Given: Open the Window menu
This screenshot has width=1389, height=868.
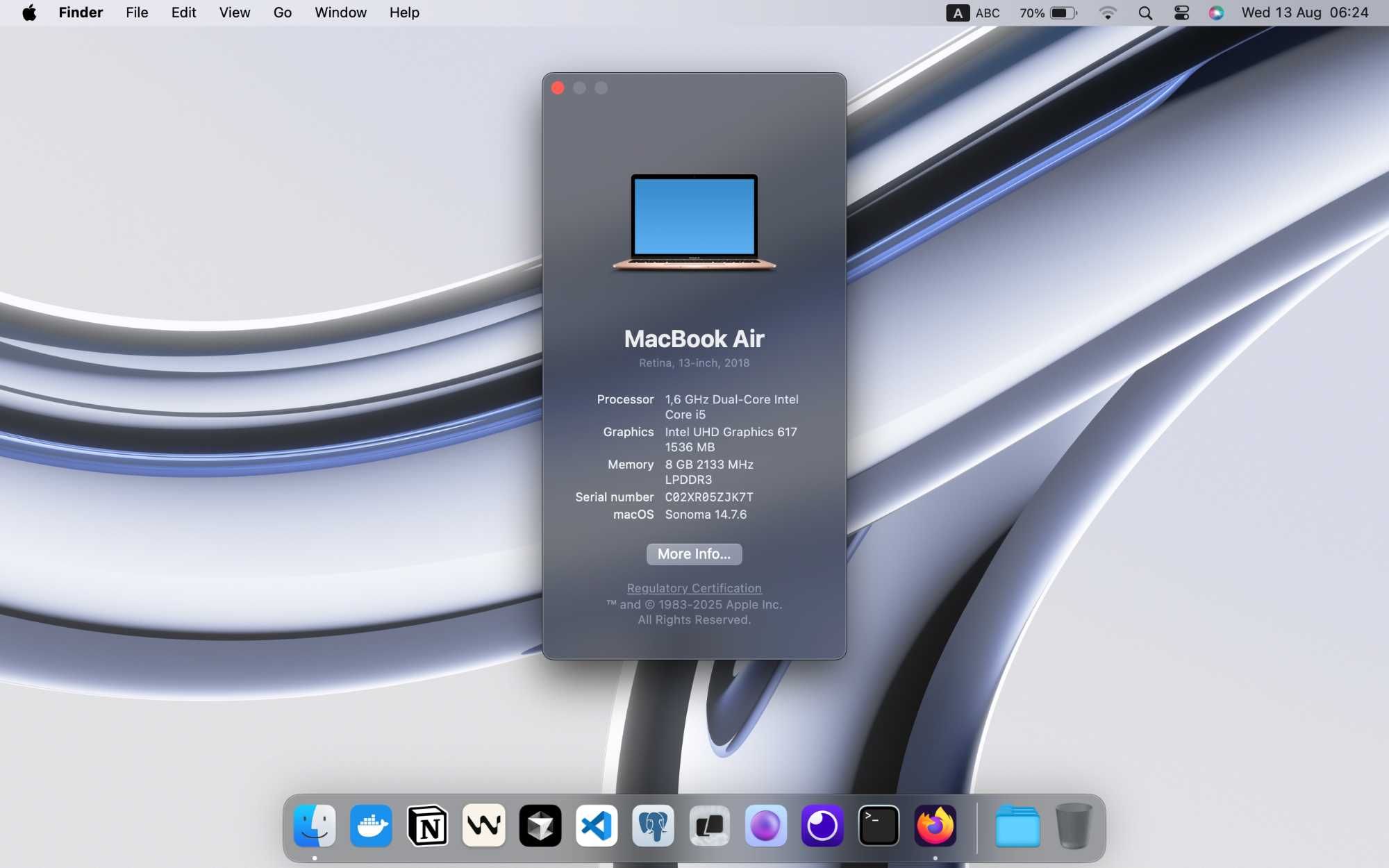Looking at the screenshot, I should point(340,12).
